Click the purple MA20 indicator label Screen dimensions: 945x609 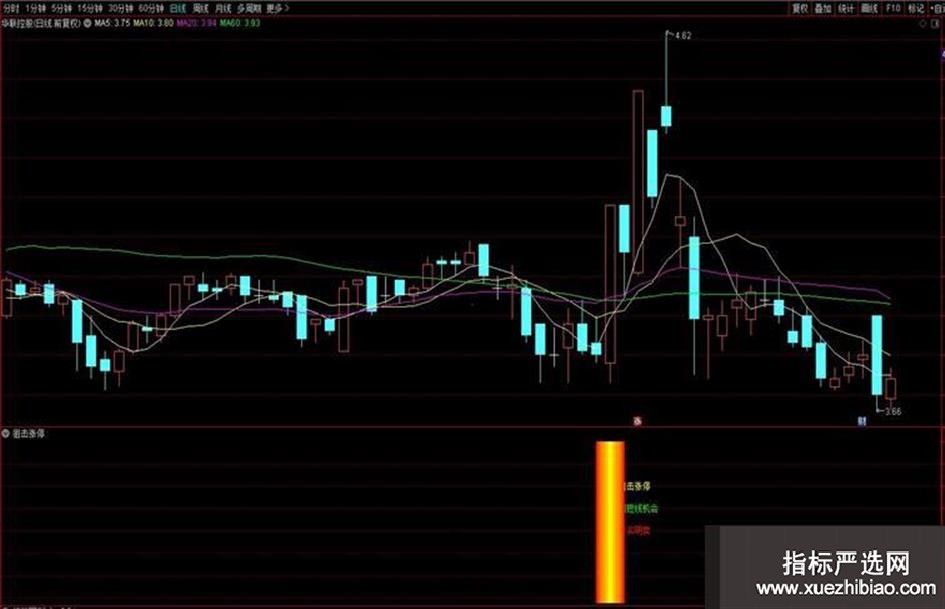tap(196, 24)
